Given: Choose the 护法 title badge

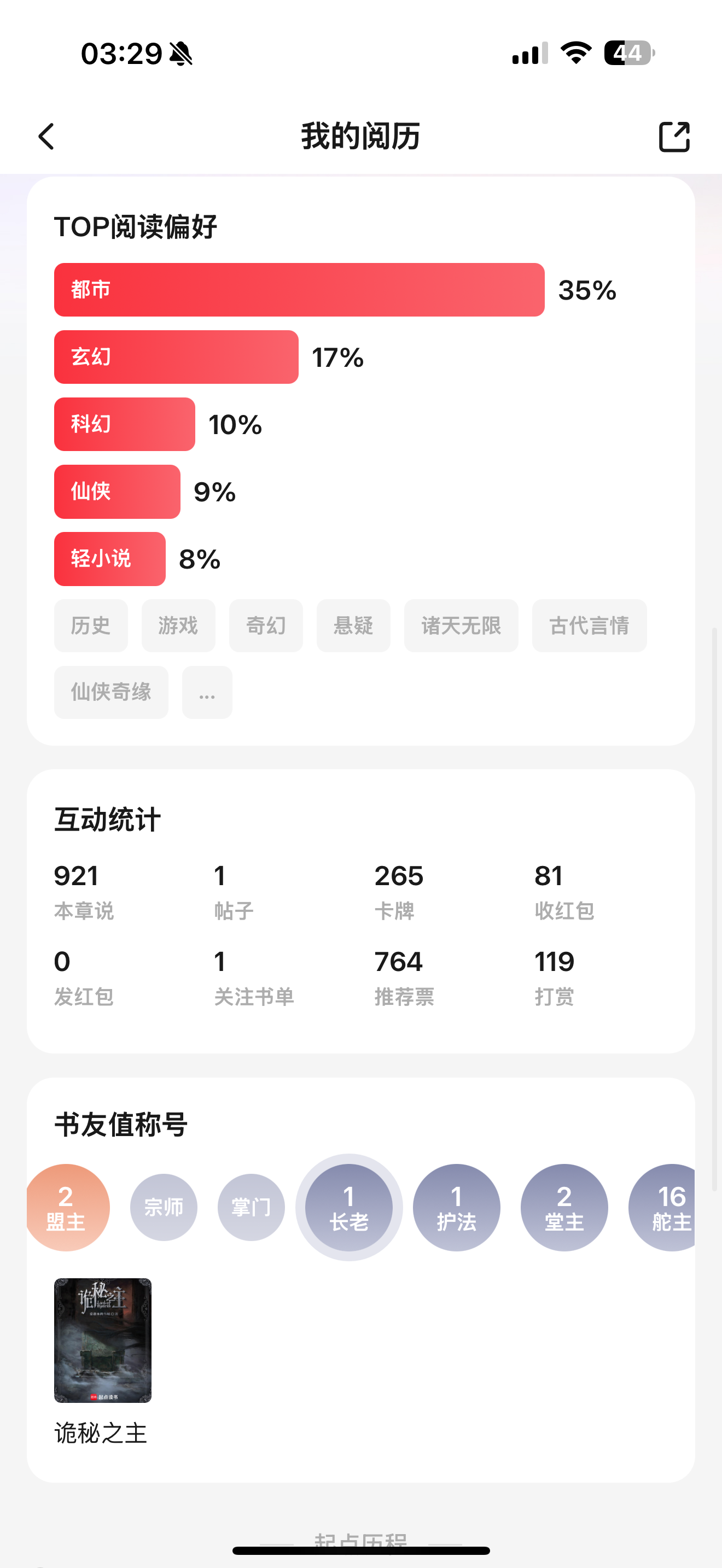Looking at the screenshot, I should tap(457, 1207).
